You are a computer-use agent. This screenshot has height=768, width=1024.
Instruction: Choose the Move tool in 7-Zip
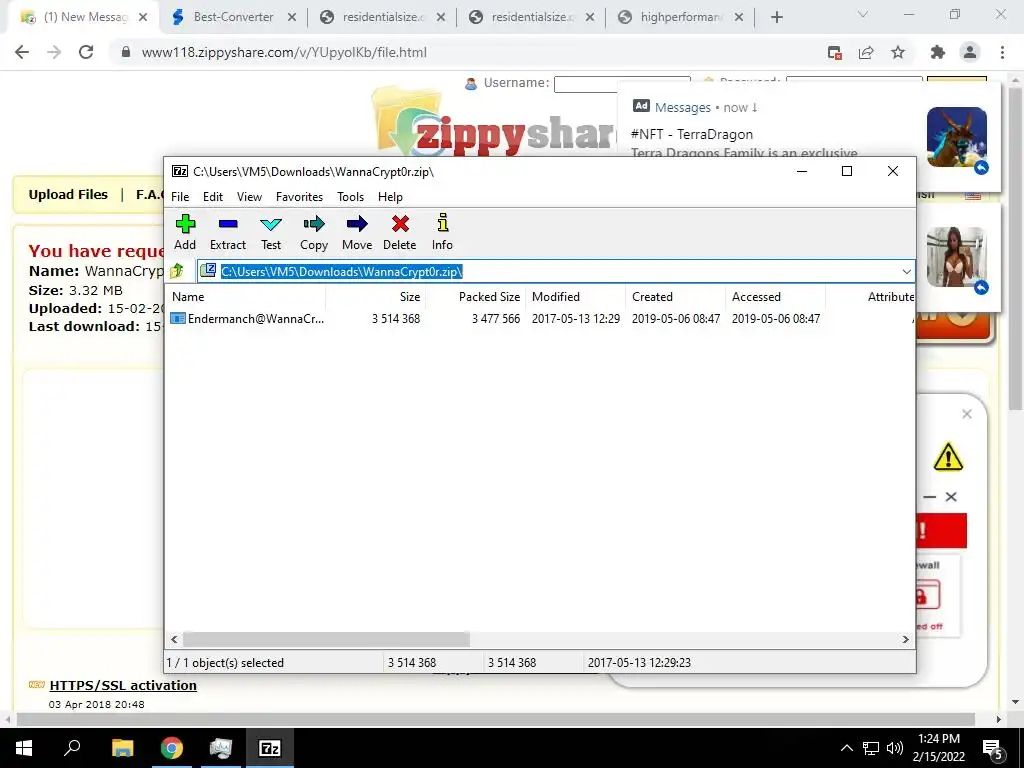[x=357, y=232]
